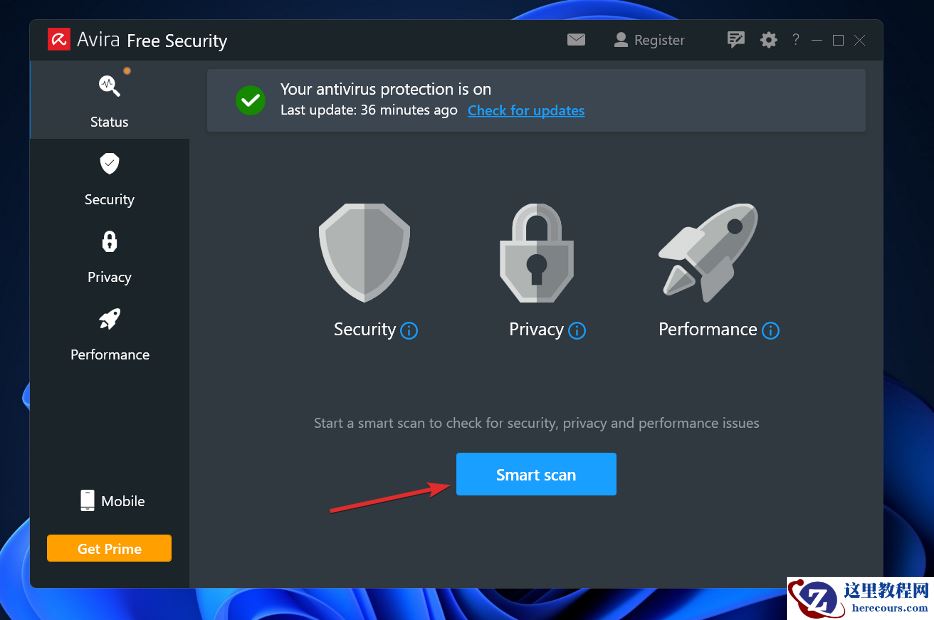The width and height of the screenshot is (934, 620).
Task: Open the mail messages envelope icon
Action: 576,40
